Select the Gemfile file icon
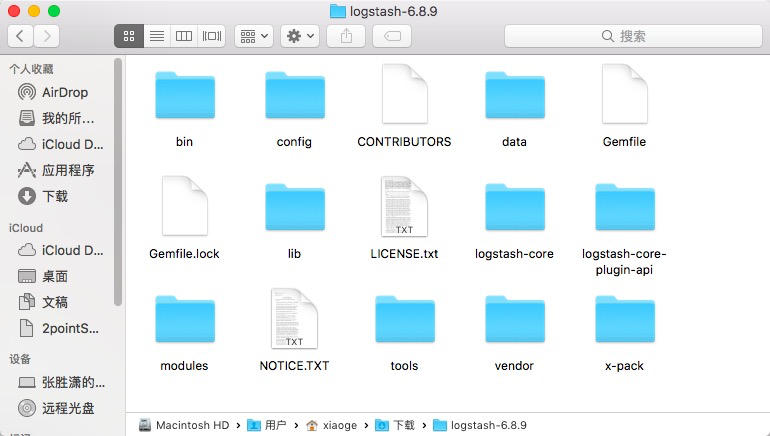The height and width of the screenshot is (436, 770). click(625, 94)
